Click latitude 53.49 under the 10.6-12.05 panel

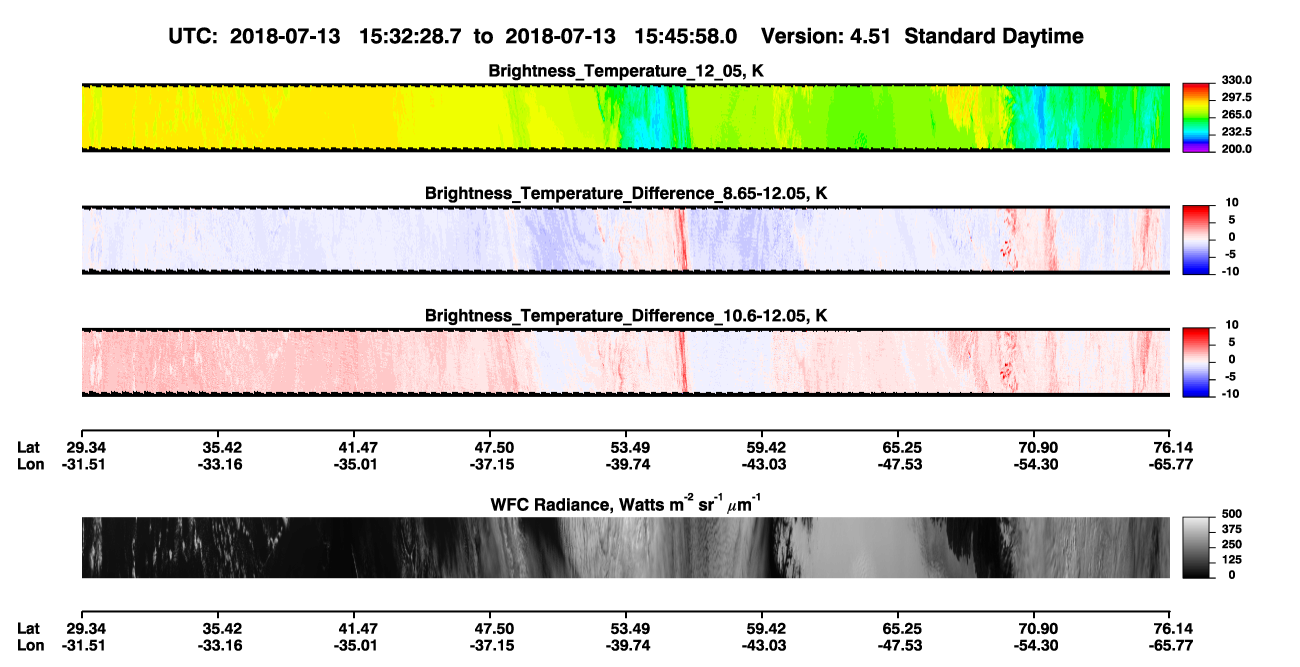pyautogui.click(x=630, y=447)
